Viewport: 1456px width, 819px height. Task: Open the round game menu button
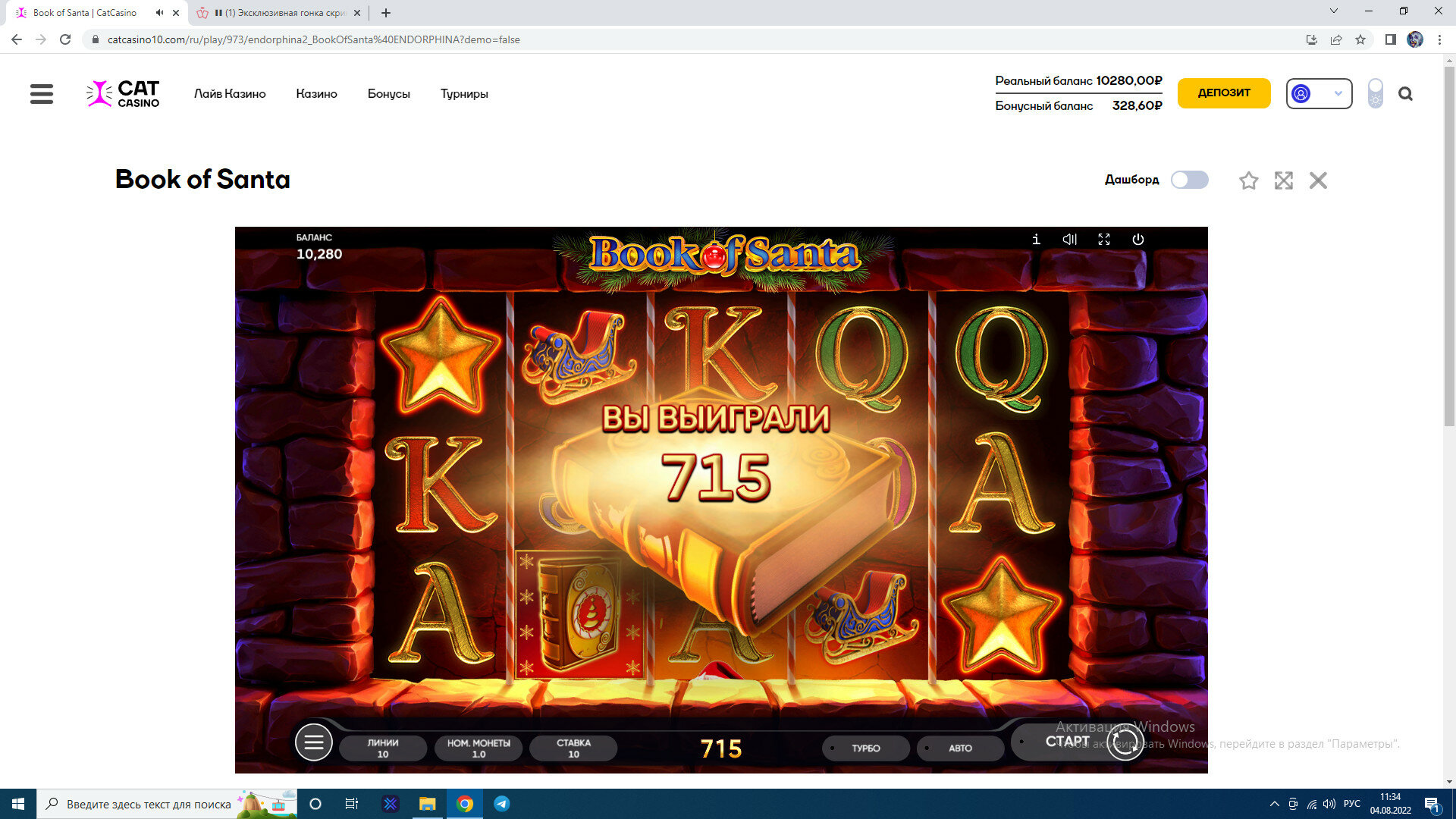pyautogui.click(x=314, y=742)
